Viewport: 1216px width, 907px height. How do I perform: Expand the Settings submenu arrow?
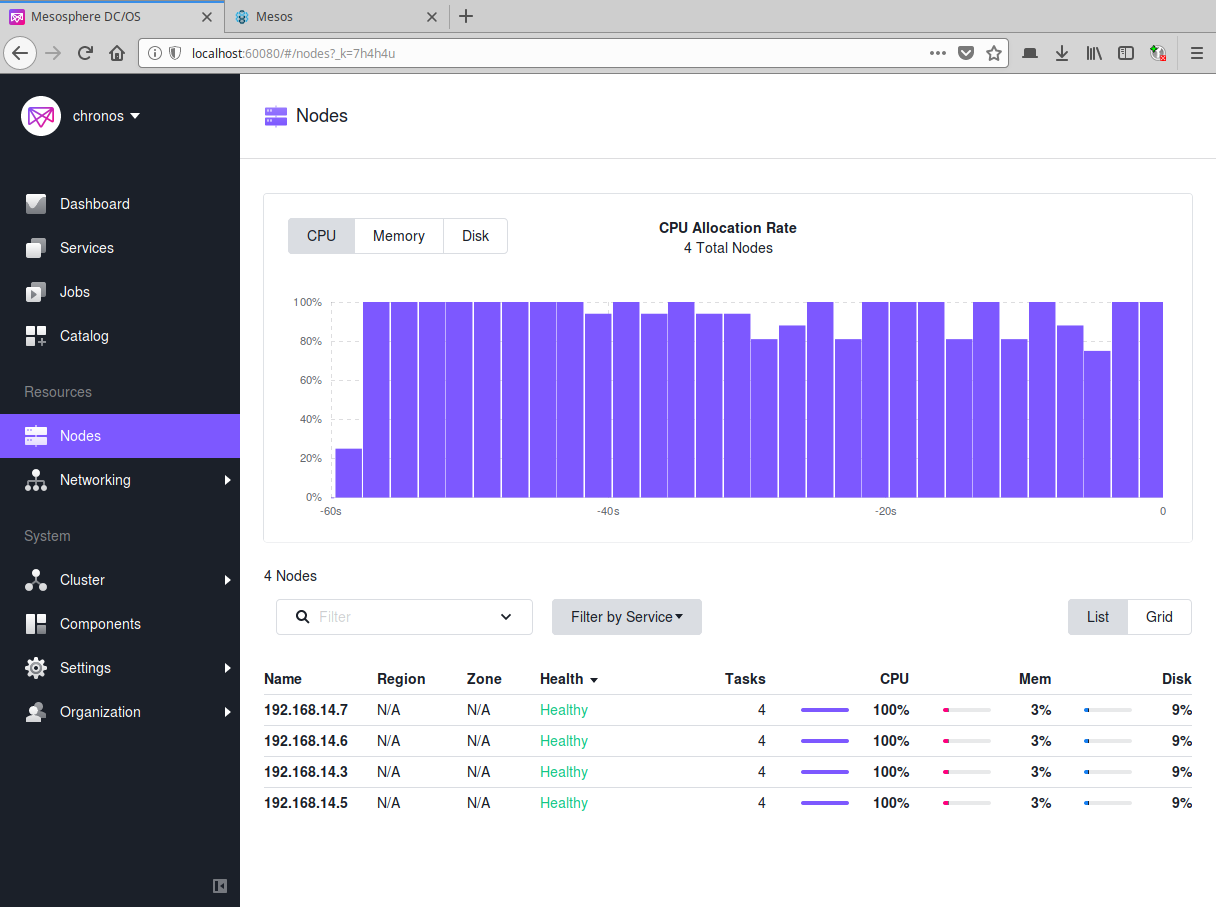click(228, 668)
